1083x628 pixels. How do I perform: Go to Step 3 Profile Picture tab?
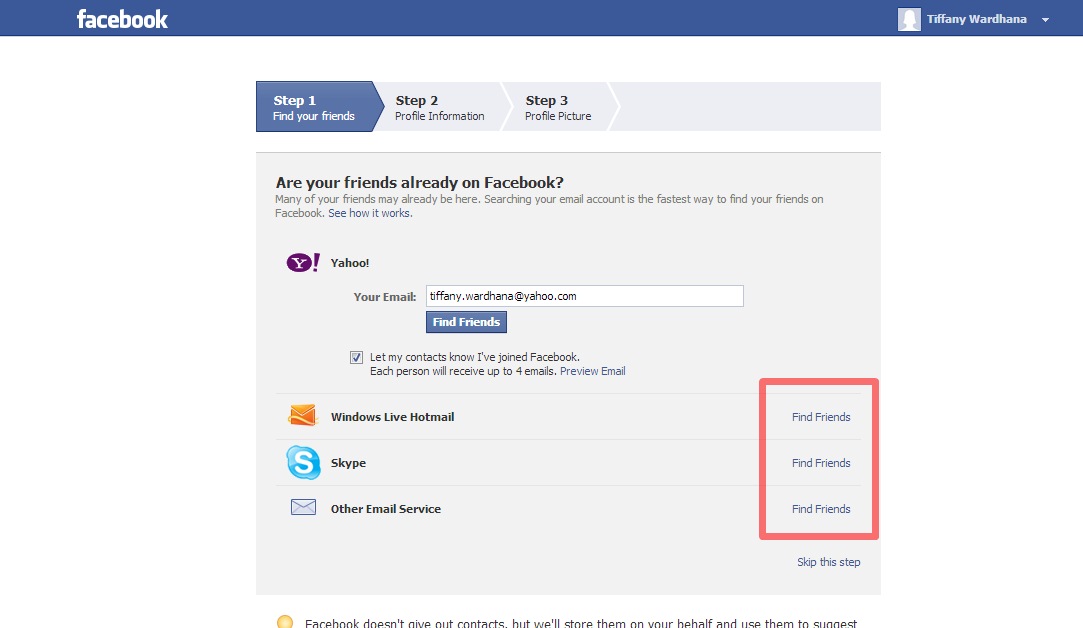click(x=558, y=107)
